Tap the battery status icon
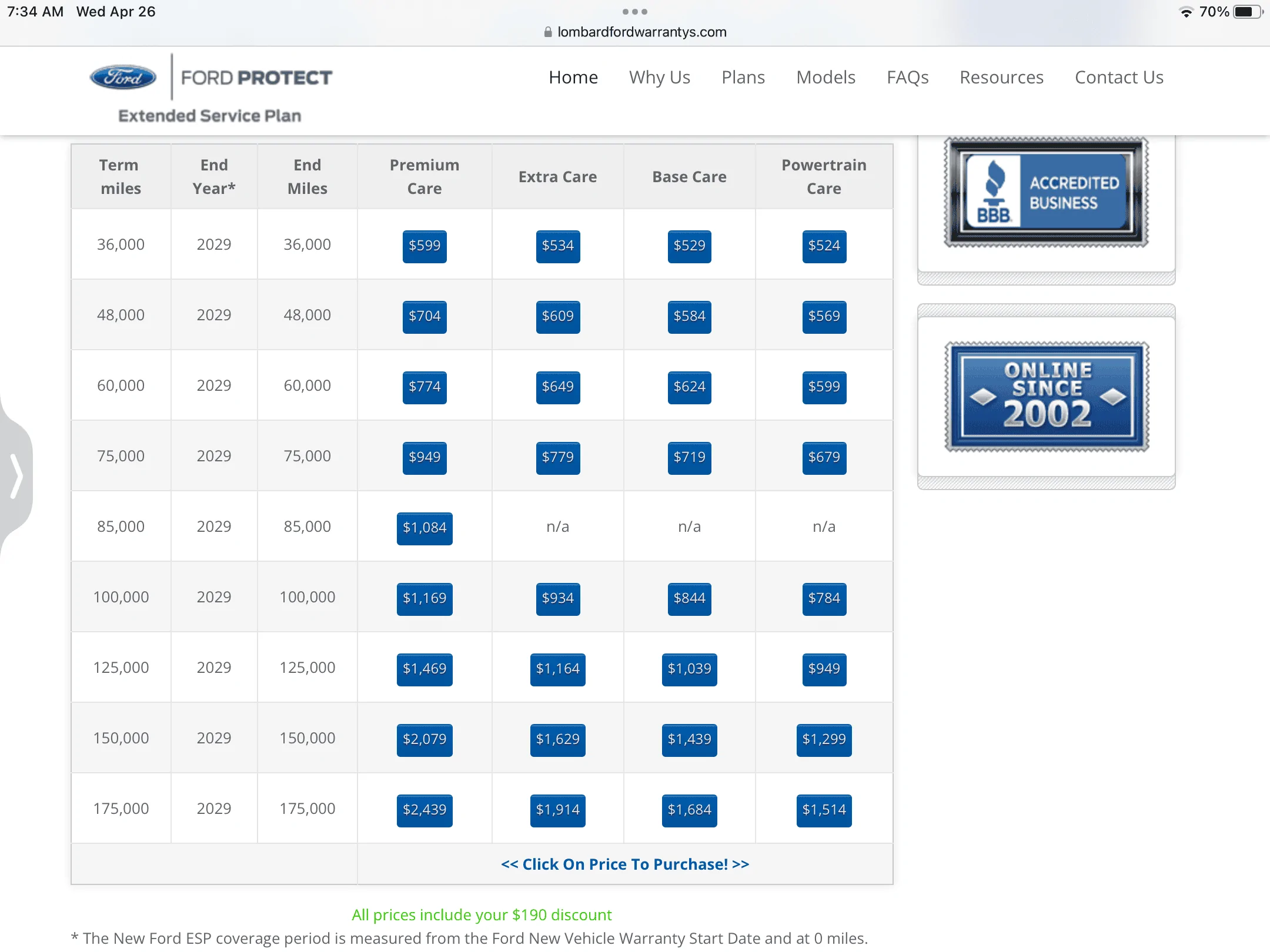This screenshot has width=1270, height=952. click(1248, 12)
